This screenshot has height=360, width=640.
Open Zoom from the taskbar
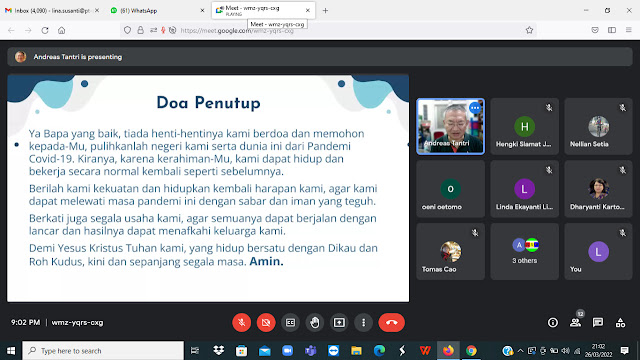coord(287,351)
